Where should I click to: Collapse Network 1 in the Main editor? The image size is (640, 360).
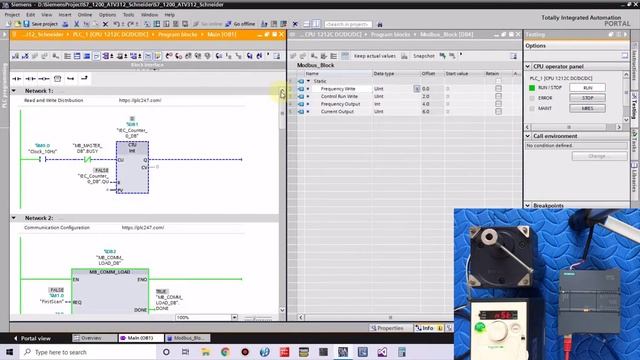[x=14, y=91]
